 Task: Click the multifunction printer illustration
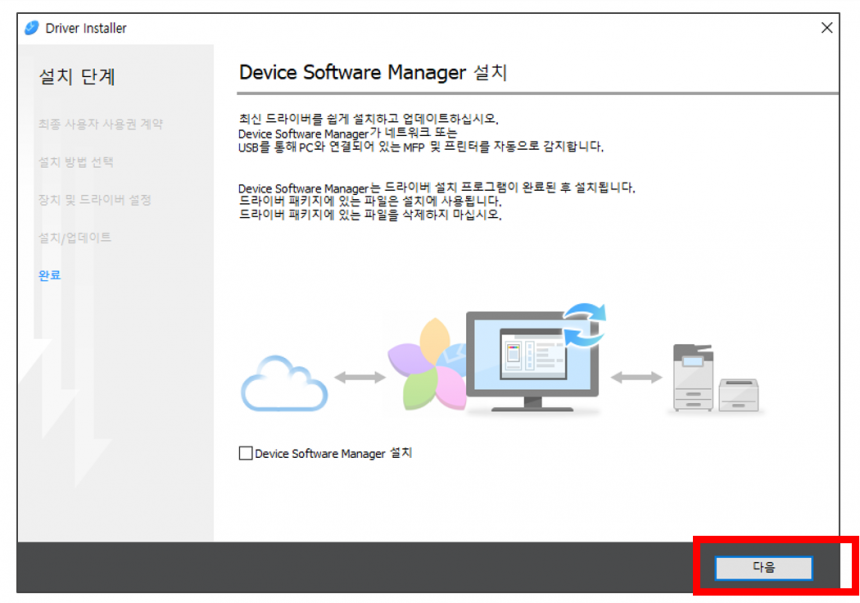point(693,377)
